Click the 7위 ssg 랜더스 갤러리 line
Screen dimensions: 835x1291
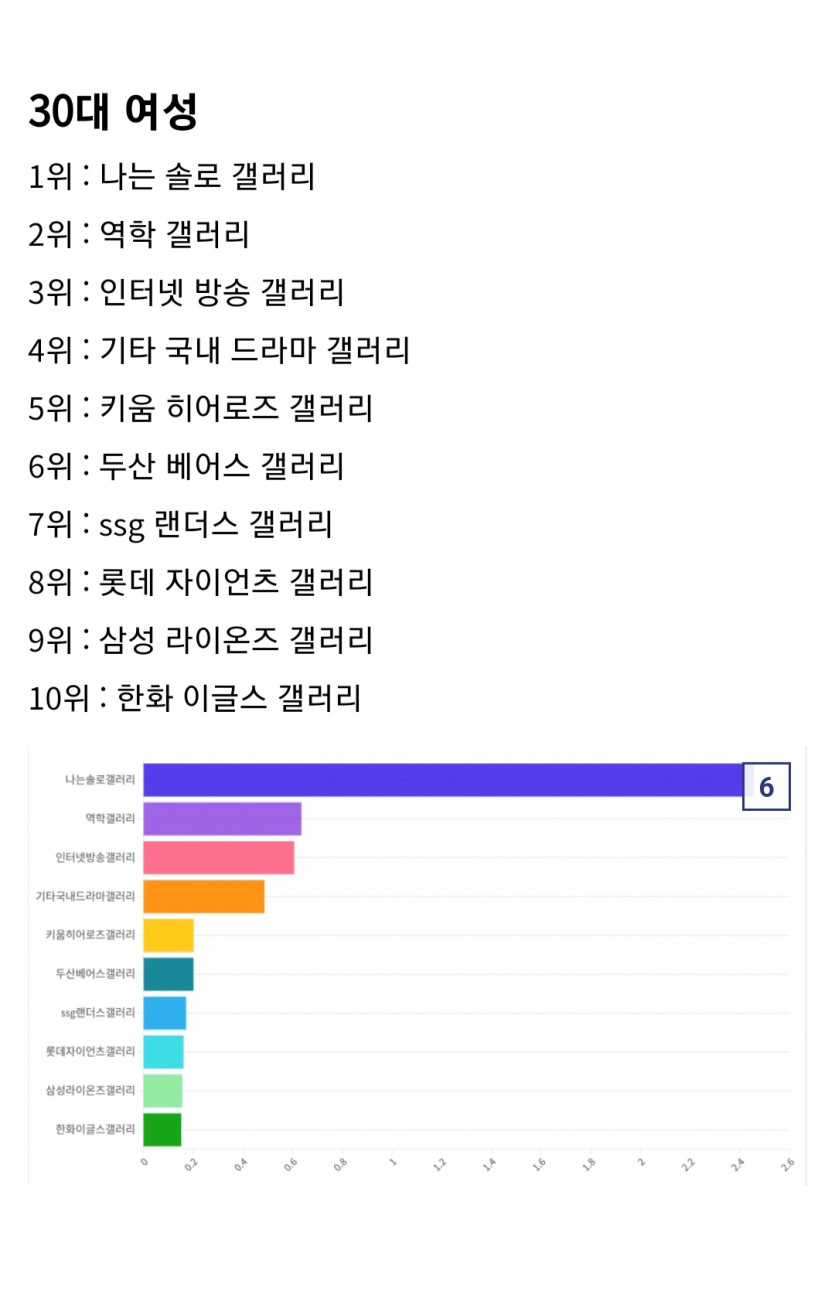[180, 524]
